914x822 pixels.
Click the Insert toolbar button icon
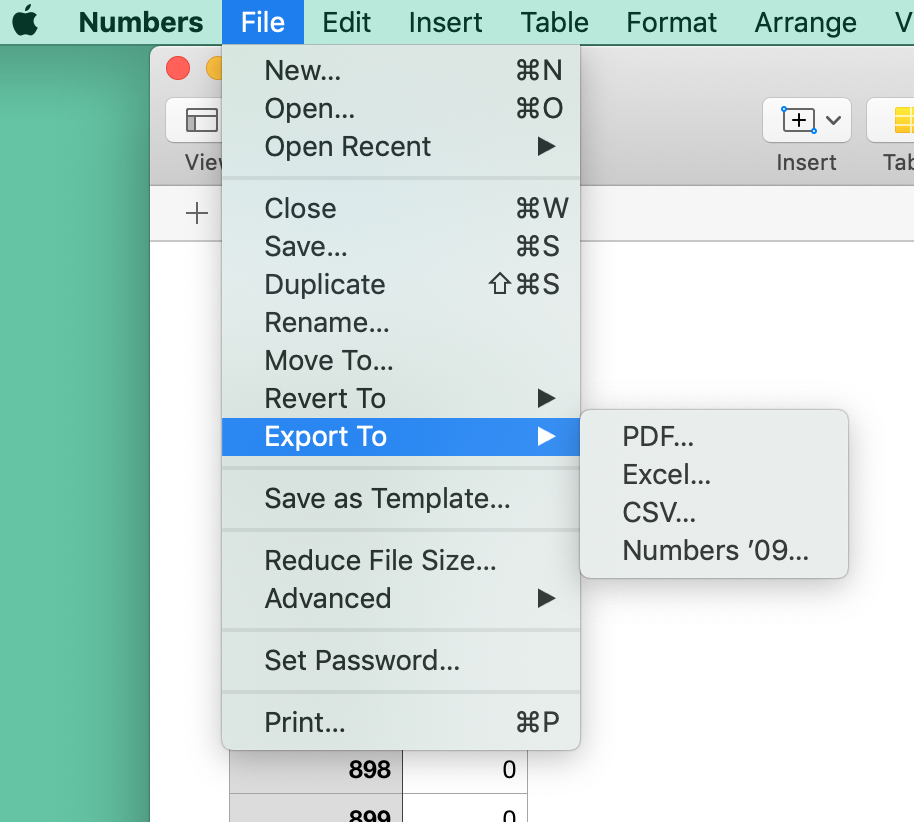tap(798, 120)
